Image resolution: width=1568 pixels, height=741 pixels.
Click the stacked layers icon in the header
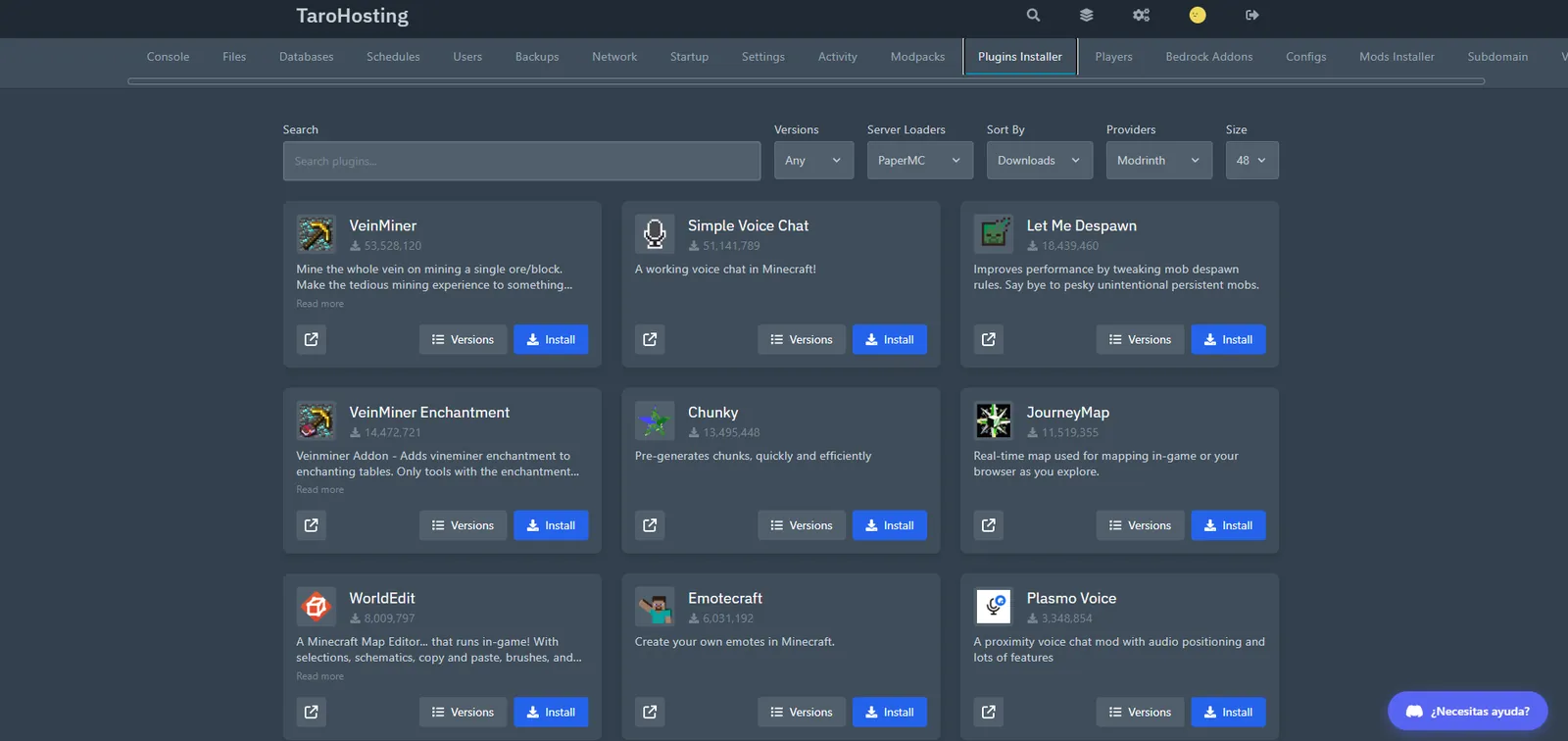(x=1086, y=15)
